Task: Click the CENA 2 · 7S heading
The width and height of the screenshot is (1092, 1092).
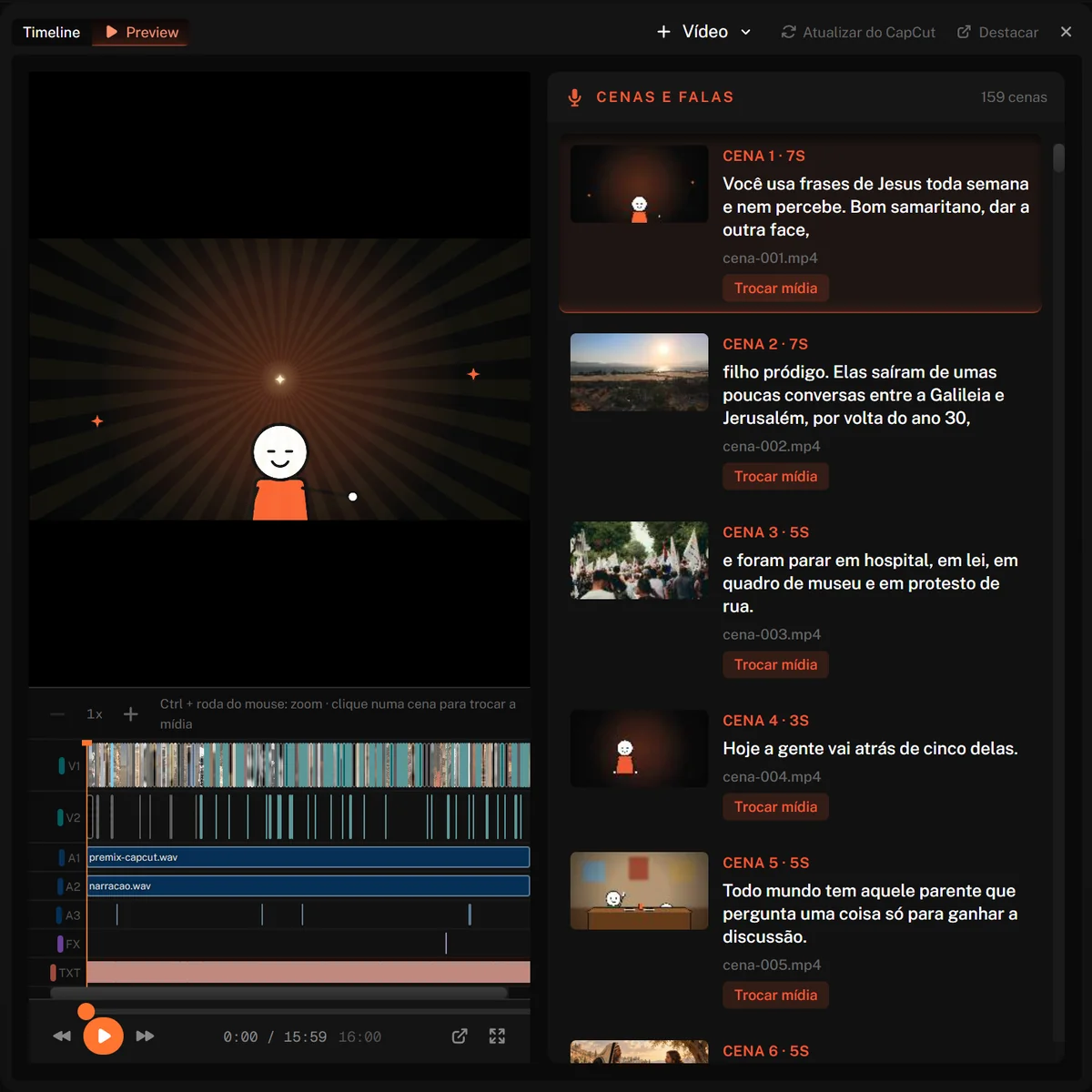Action: [765, 345]
